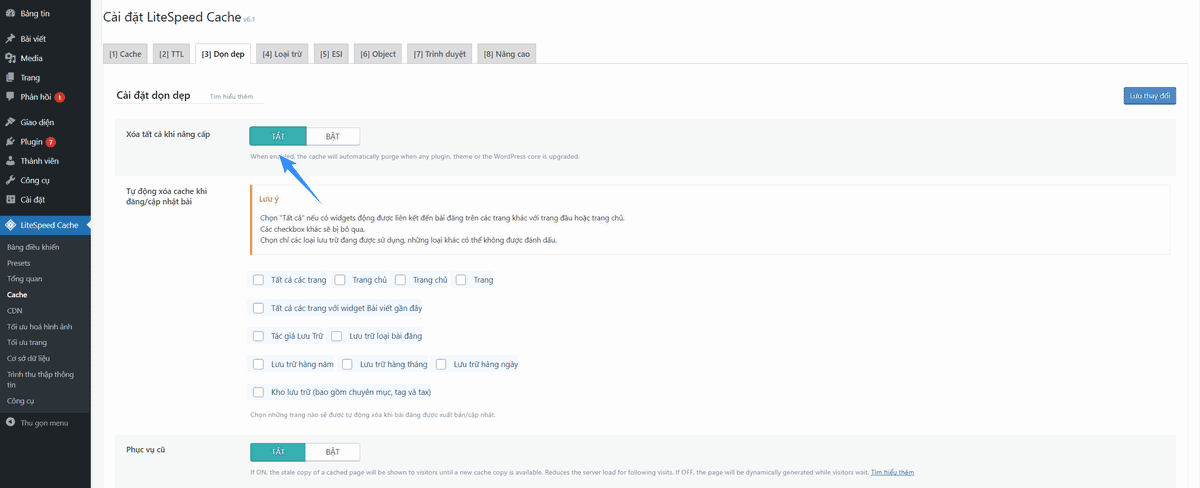Image resolution: width=1200 pixels, height=488 pixels.
Task: Open the CDN submenu item
Action: tap(14, 311)
